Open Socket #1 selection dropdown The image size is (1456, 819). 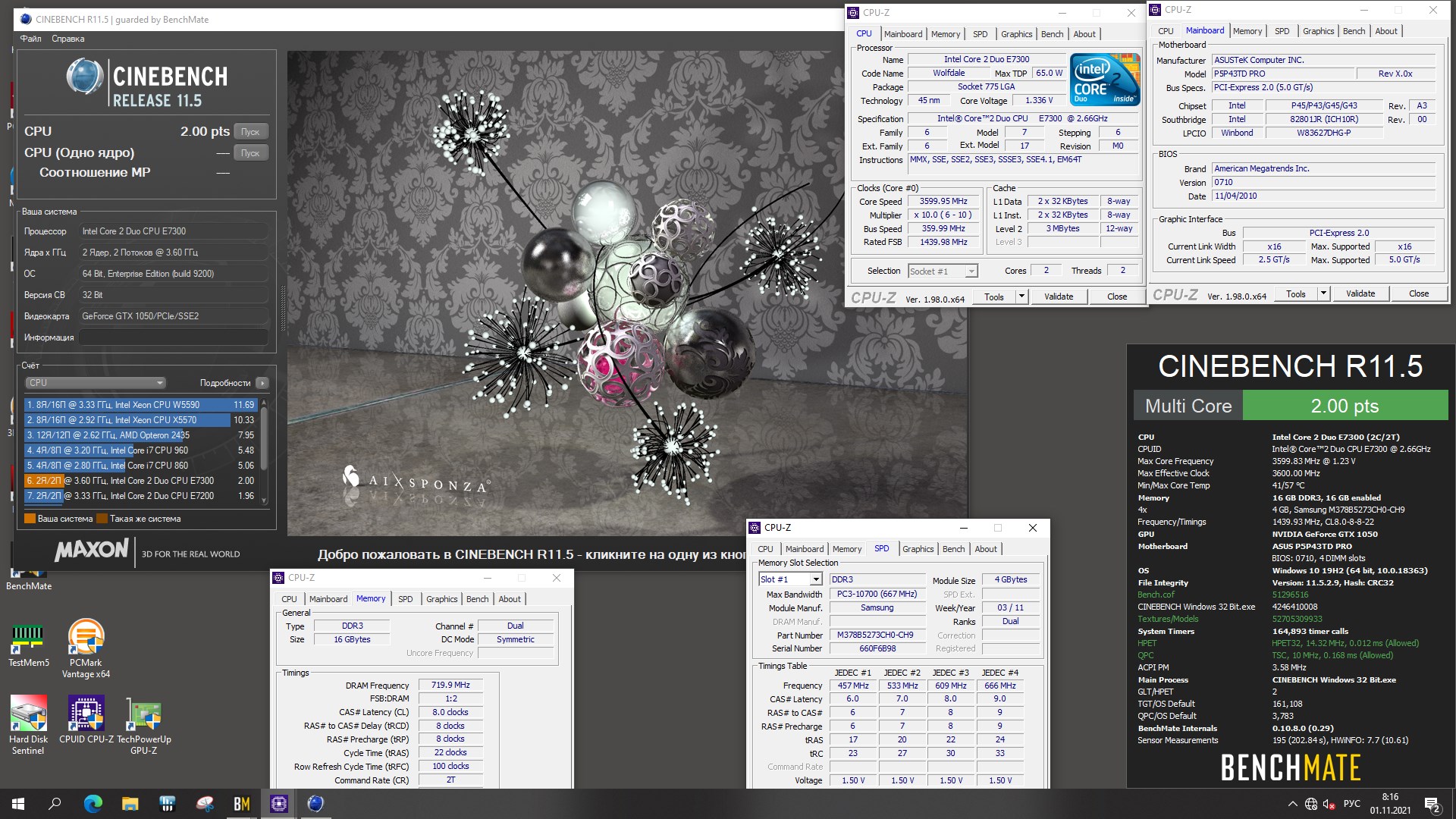943,271
